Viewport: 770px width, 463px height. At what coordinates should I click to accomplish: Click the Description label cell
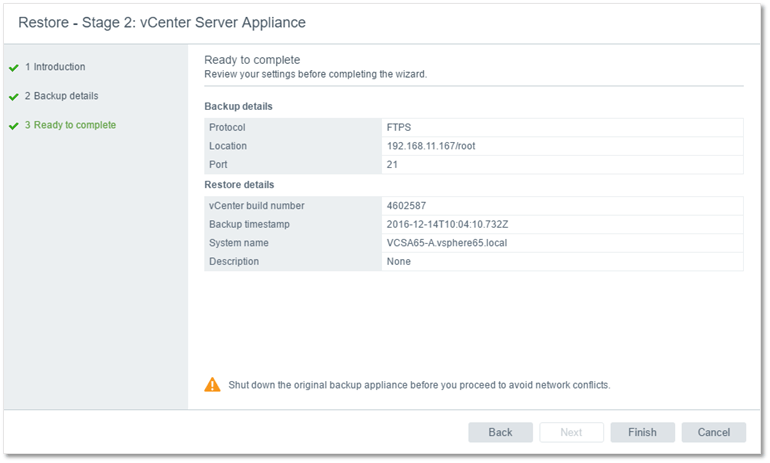[x=293, y=262]
